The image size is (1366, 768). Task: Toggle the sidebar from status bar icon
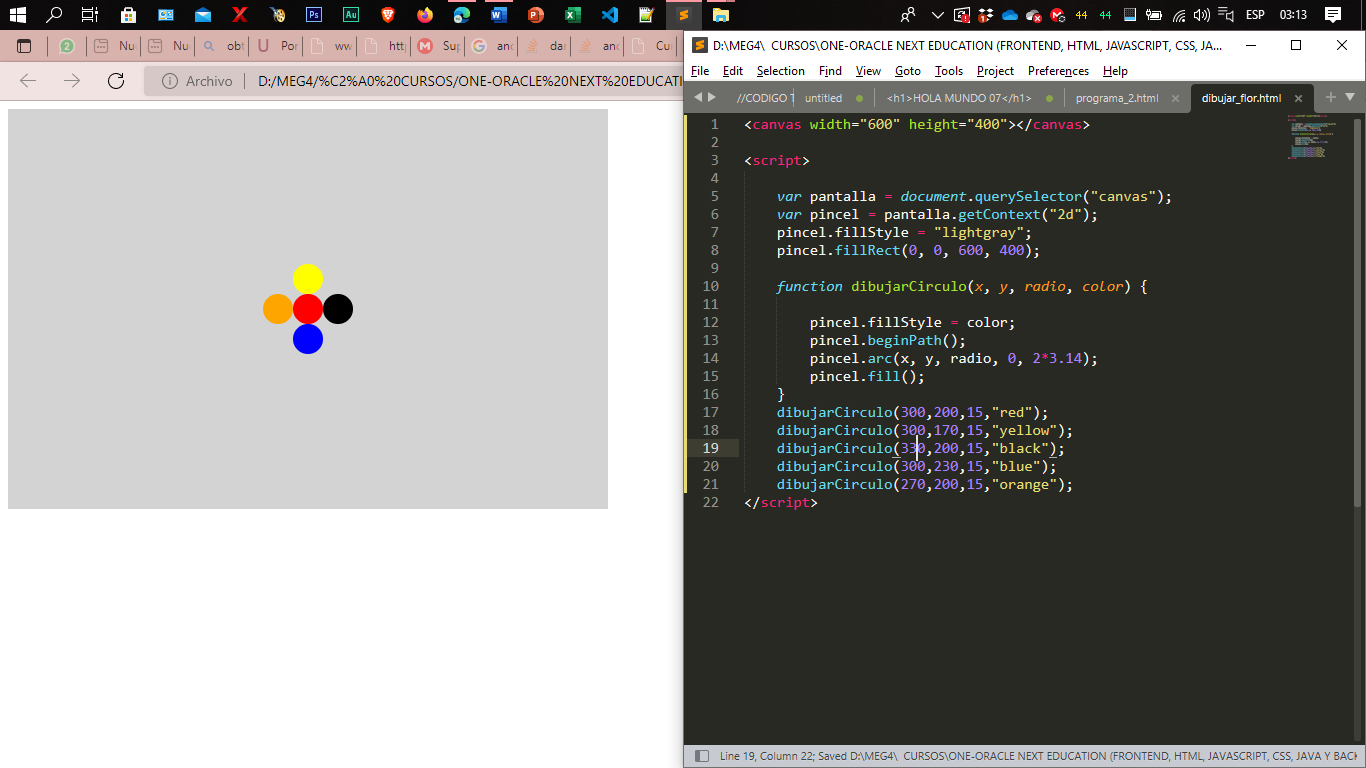pos(702,756)
